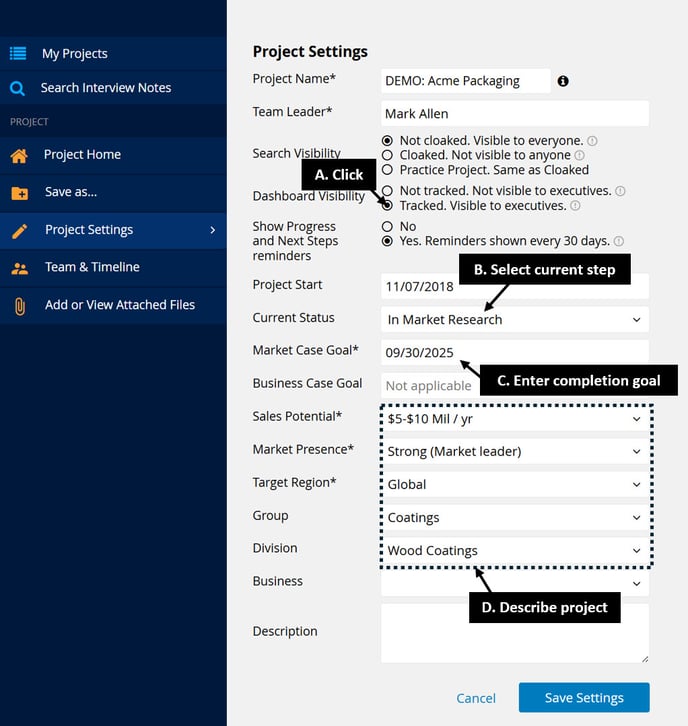Screen dimensions: 688x726
Task: Select 'Practice Project. Same as Cloaked' radio
Action: 388,170
